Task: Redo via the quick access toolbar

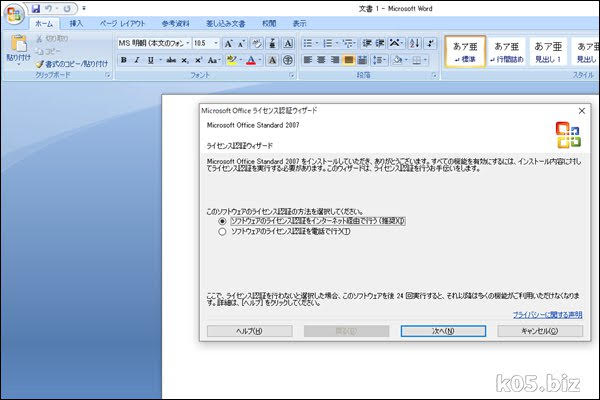Action: click(x=67, y=8)
